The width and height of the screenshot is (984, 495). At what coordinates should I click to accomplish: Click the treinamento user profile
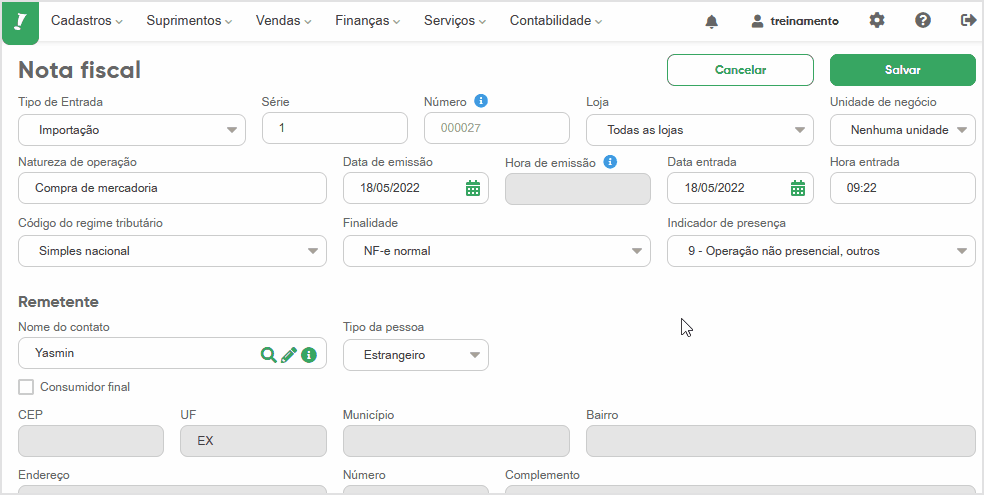coord(795,21)
